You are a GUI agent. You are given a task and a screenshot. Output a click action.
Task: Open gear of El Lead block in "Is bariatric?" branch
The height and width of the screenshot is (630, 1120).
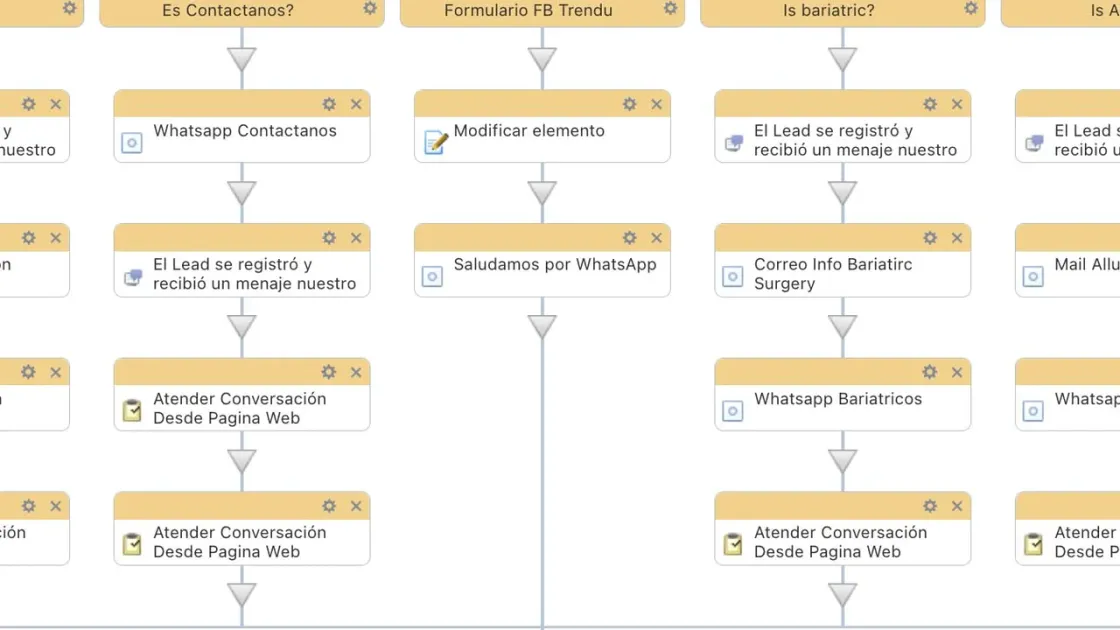pyautogui.click(x=929, y=104)
